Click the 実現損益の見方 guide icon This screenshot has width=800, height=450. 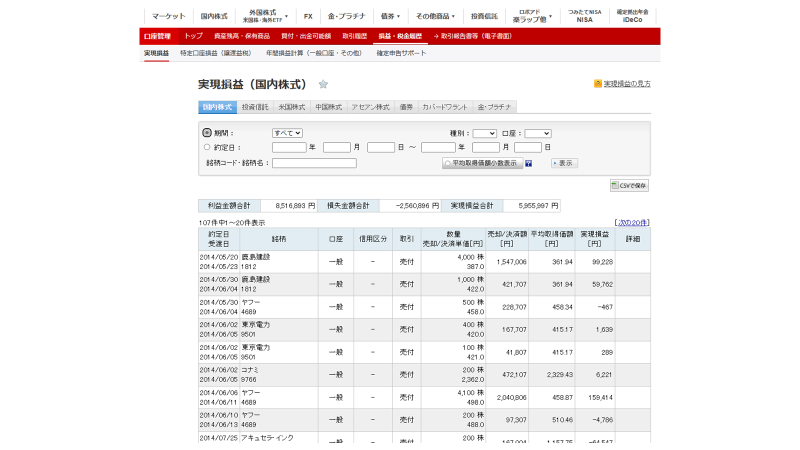click(597, 84)
